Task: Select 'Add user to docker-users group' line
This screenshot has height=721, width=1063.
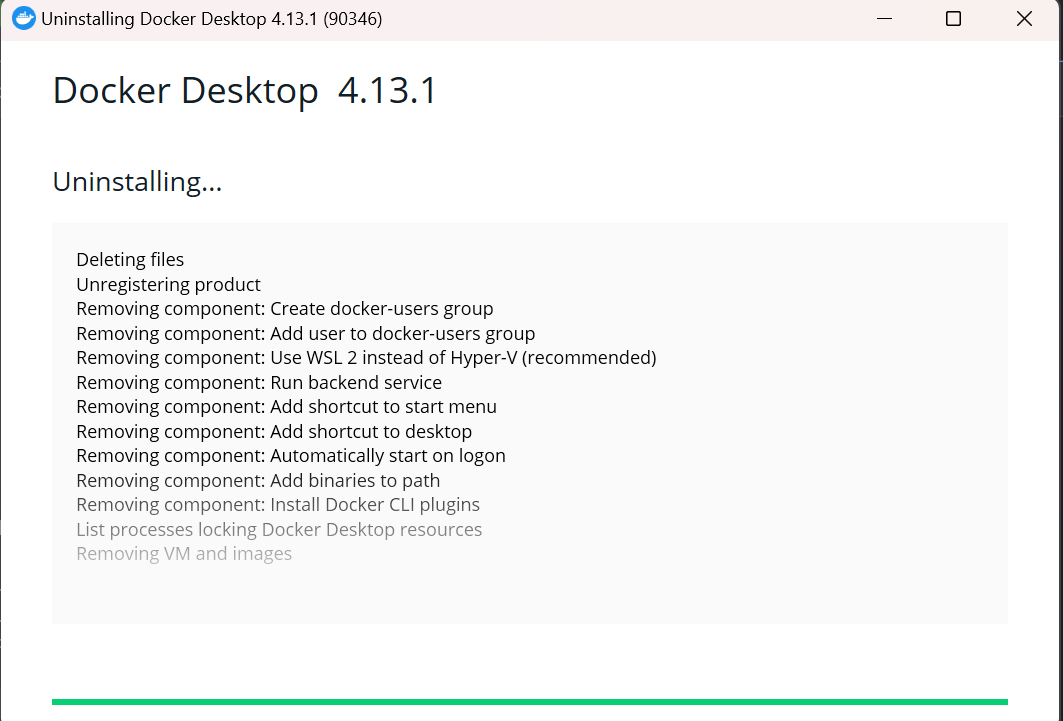Action: 306,333
